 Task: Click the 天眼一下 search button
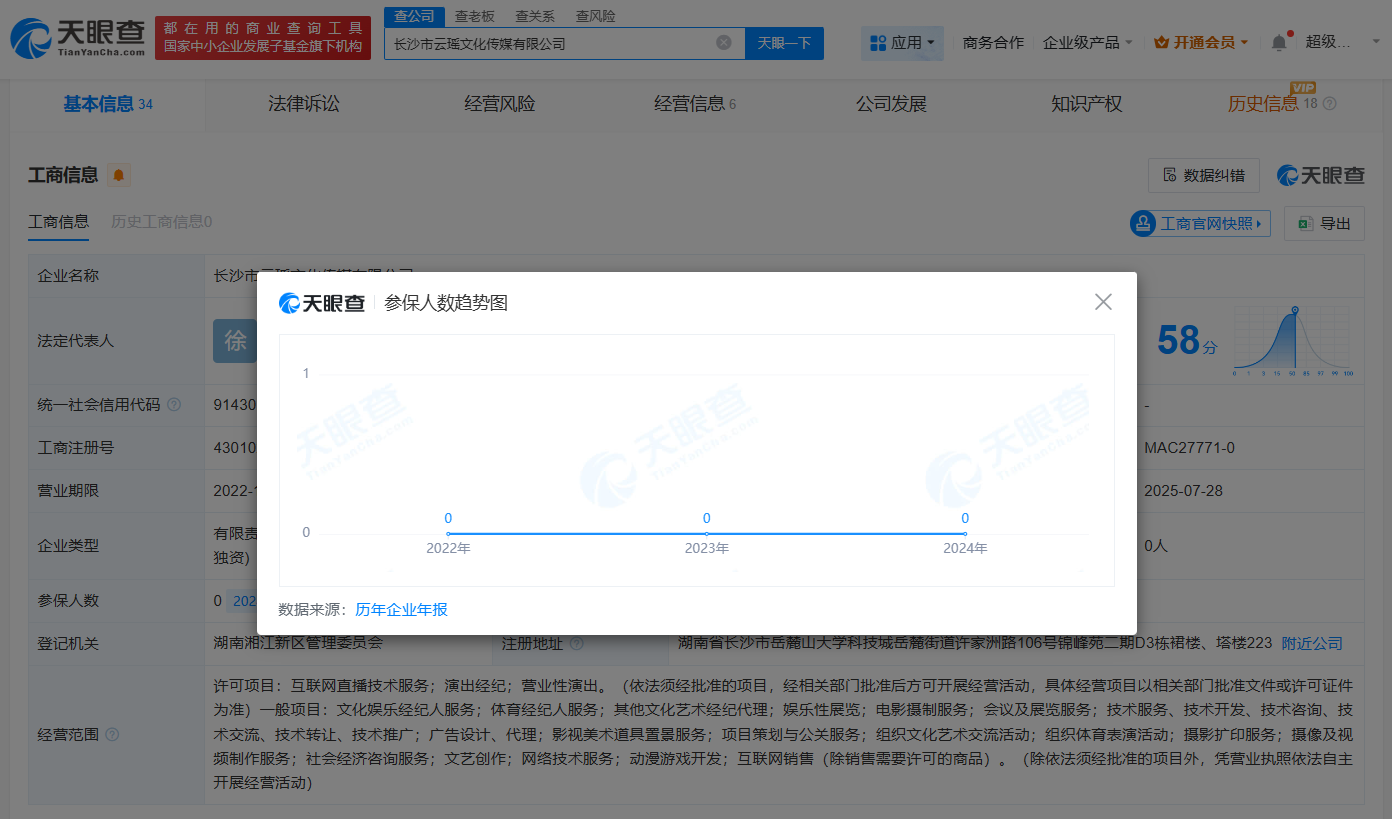click(x=784, y=43)
